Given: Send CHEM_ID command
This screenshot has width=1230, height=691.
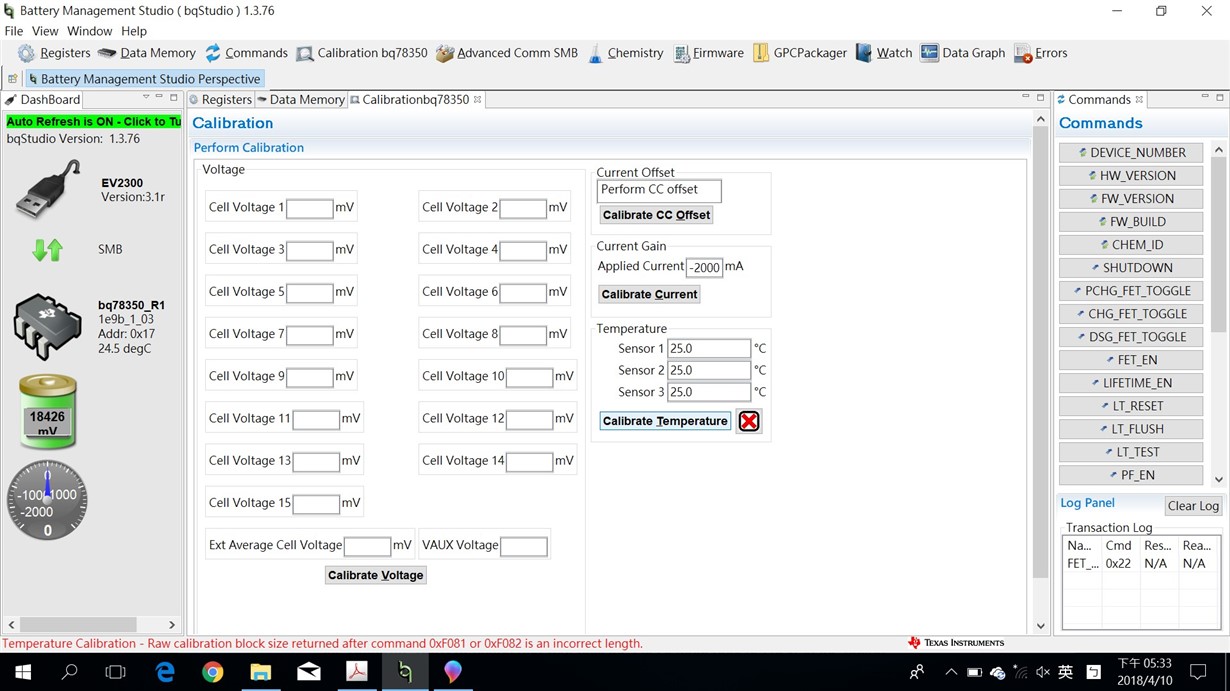Looking at the screenshot, I should coord(1132,245).
